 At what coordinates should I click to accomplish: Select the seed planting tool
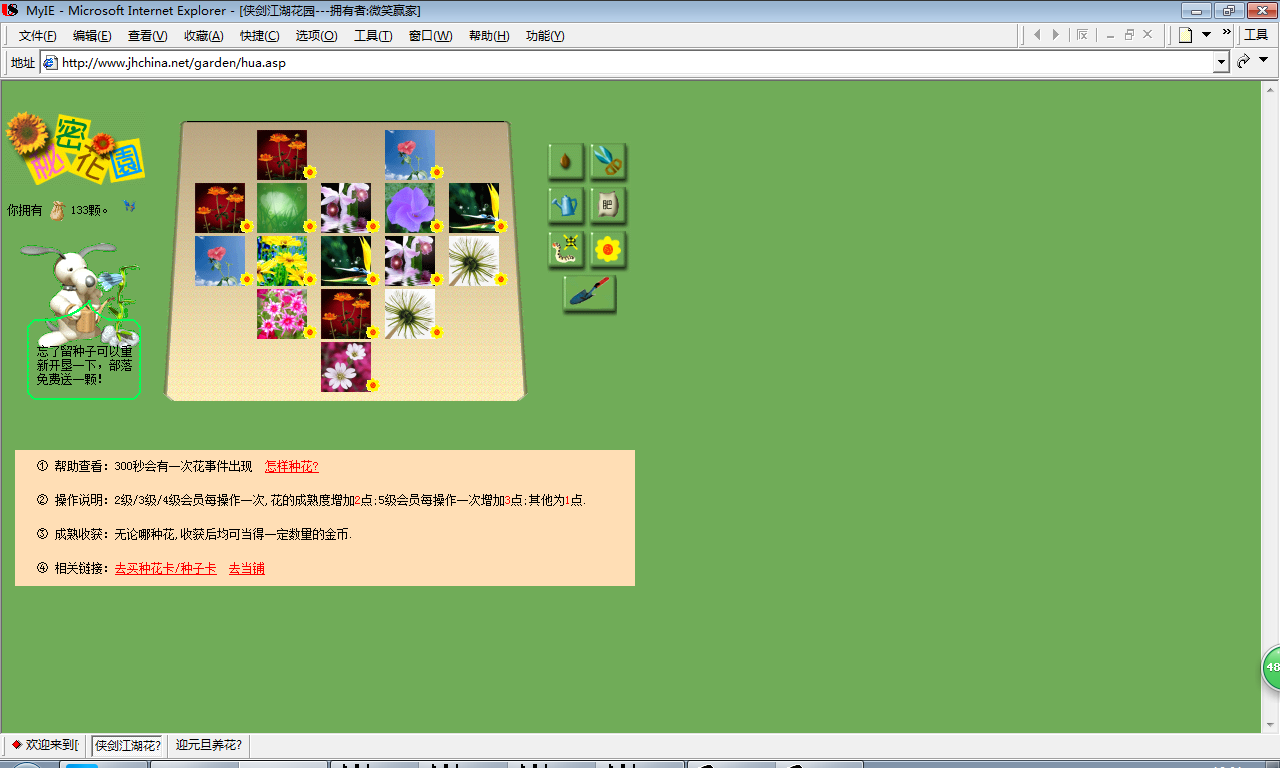tap(566, 161)
